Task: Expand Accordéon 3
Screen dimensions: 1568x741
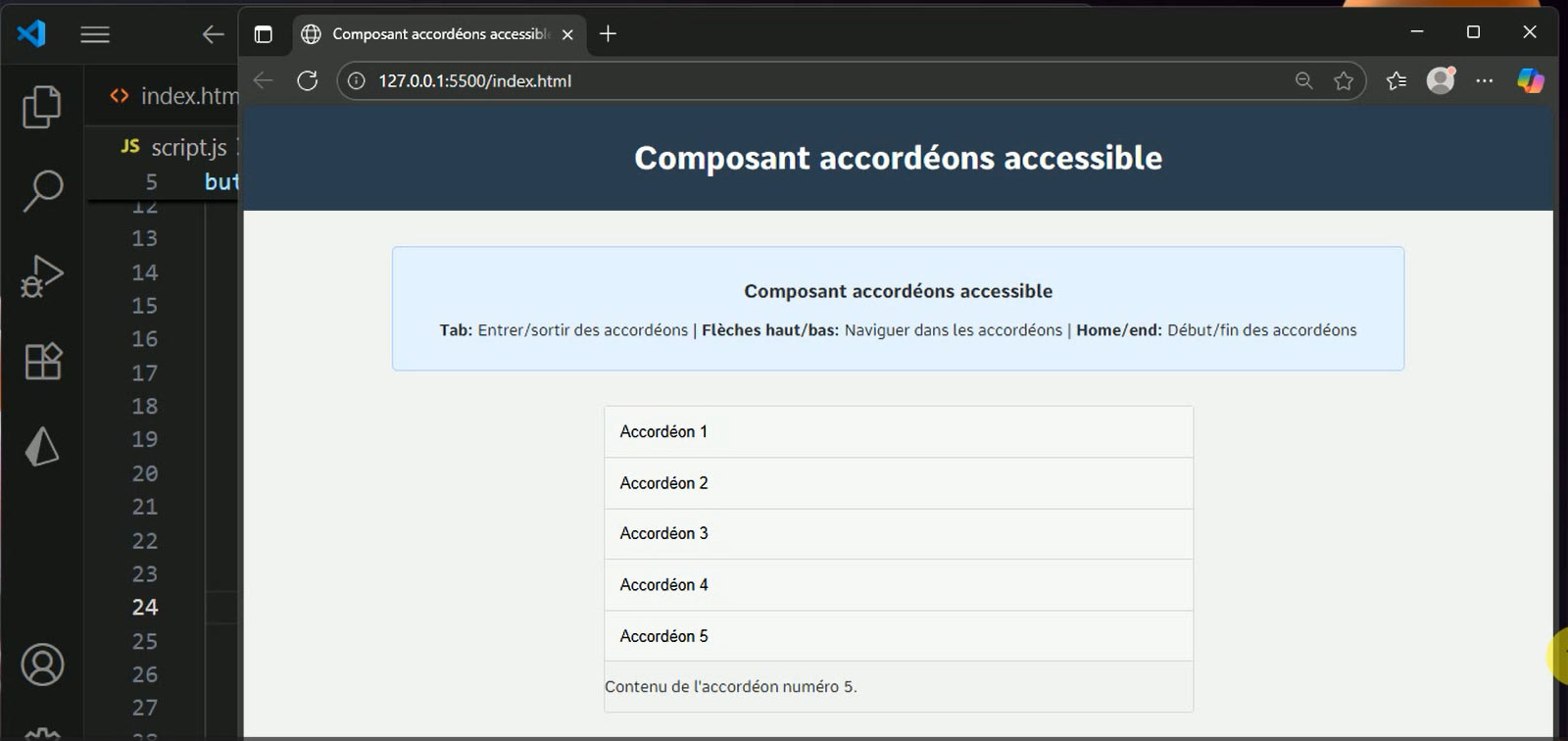Action: [x=898, y=534]
